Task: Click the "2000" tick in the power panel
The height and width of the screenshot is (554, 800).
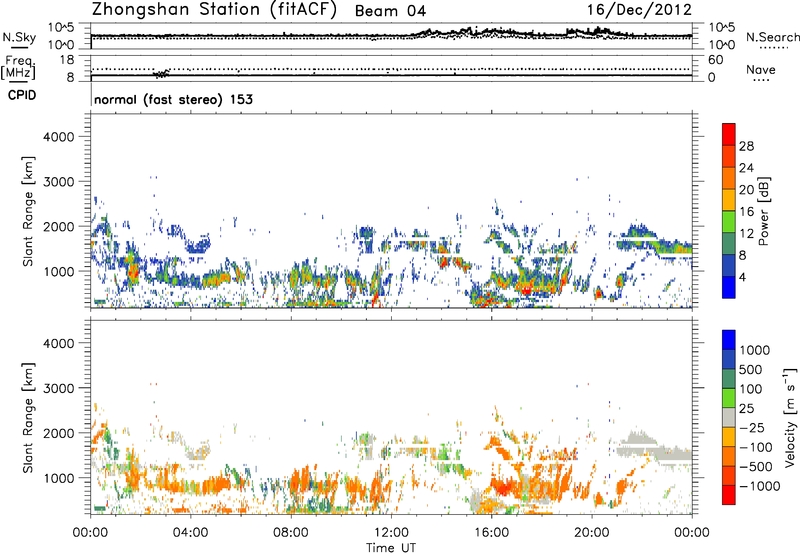Action: click(59, 226)
